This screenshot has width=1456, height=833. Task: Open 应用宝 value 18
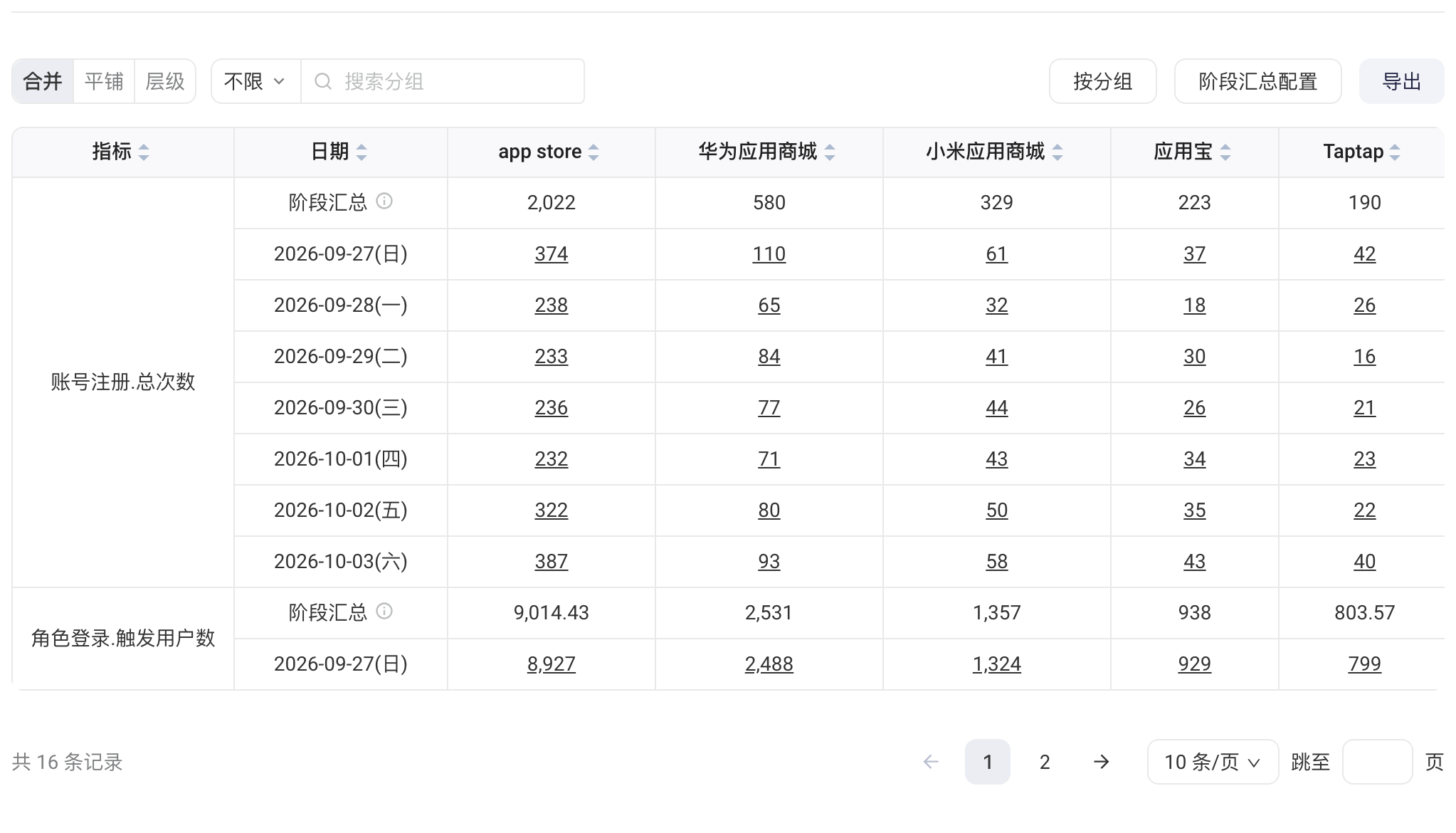tap(1195, 305)
